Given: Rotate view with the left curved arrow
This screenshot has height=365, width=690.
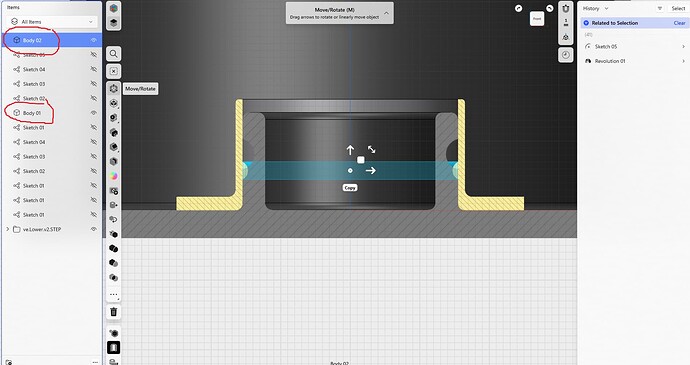Looking at the screenshot, I should pos(519,8).
